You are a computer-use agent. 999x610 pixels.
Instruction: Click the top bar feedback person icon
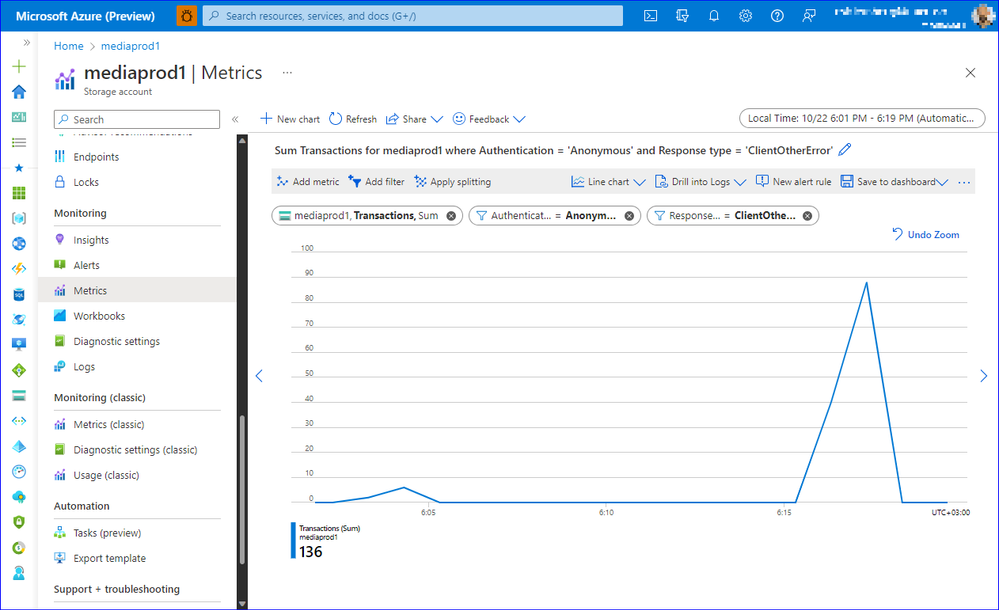click(x=809, y=16)
